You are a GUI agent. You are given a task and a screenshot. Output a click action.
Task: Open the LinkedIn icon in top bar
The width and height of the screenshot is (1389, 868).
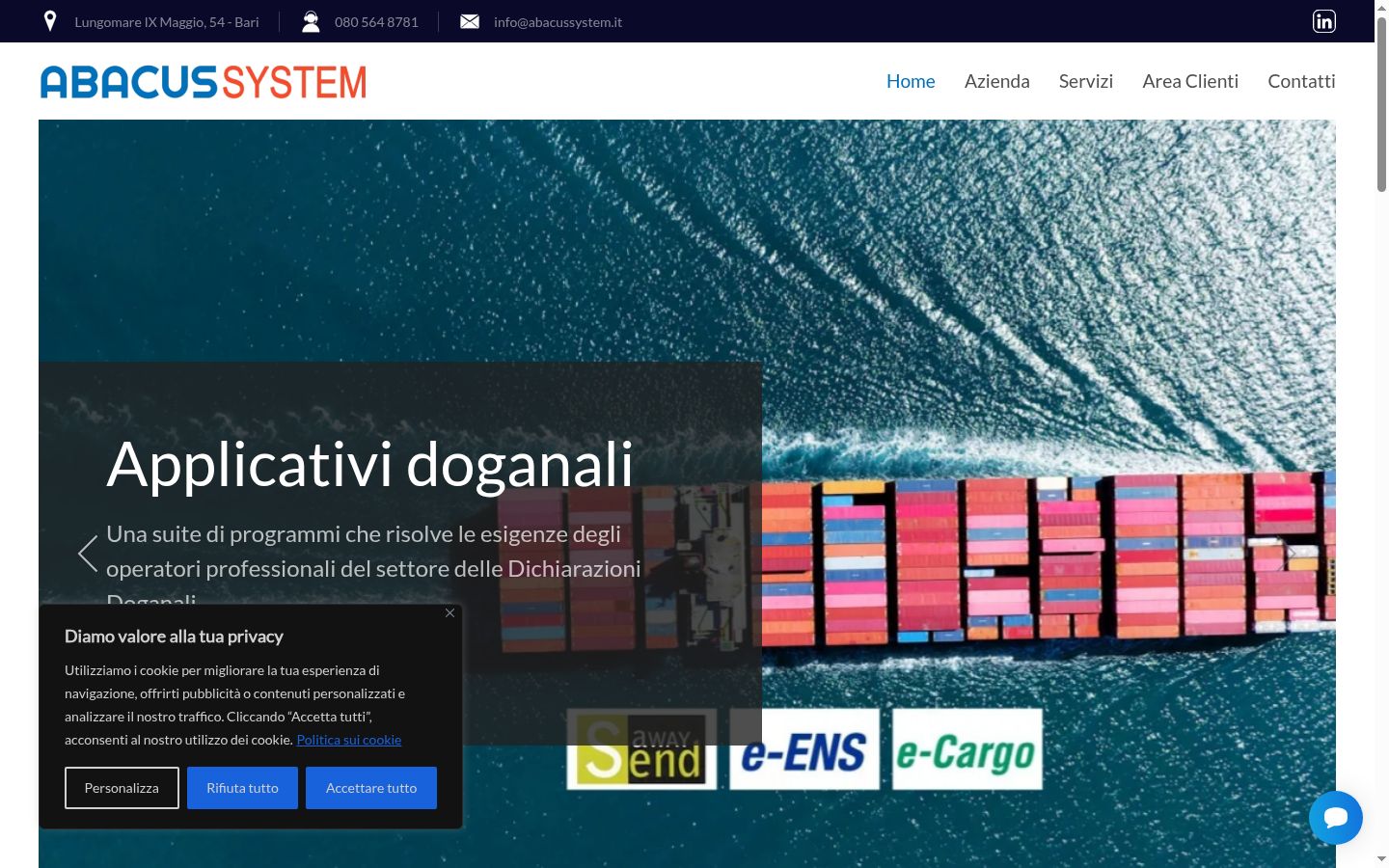coord(1324,21)
